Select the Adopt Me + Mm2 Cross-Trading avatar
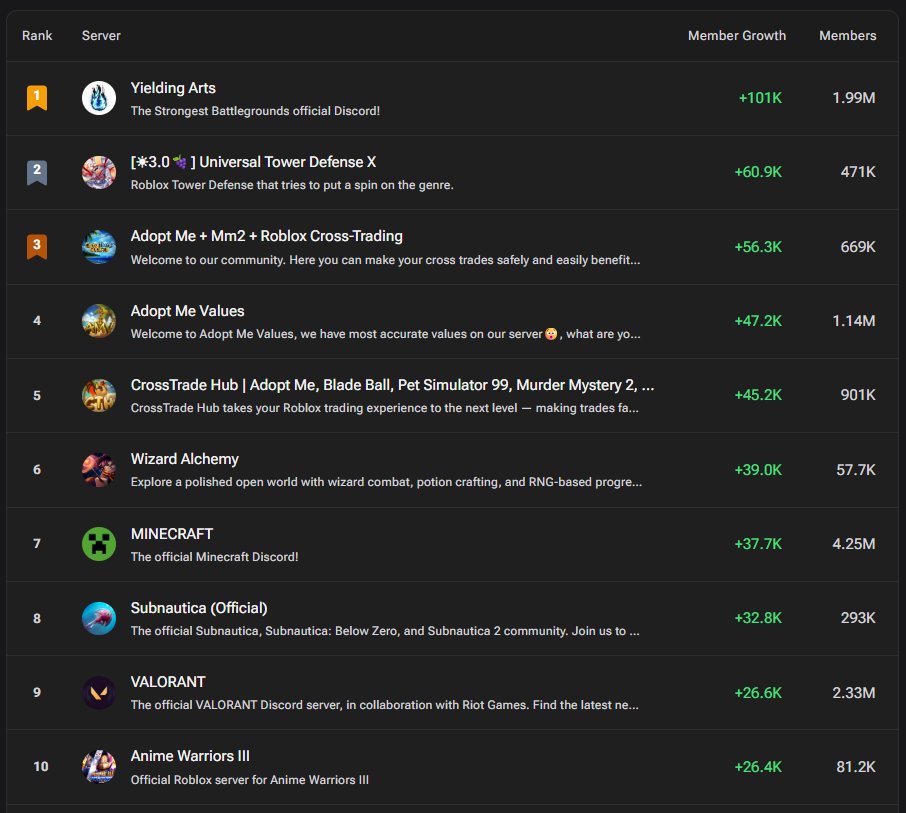The height and width of the screenshot is (813, 906). coord(99,247)
